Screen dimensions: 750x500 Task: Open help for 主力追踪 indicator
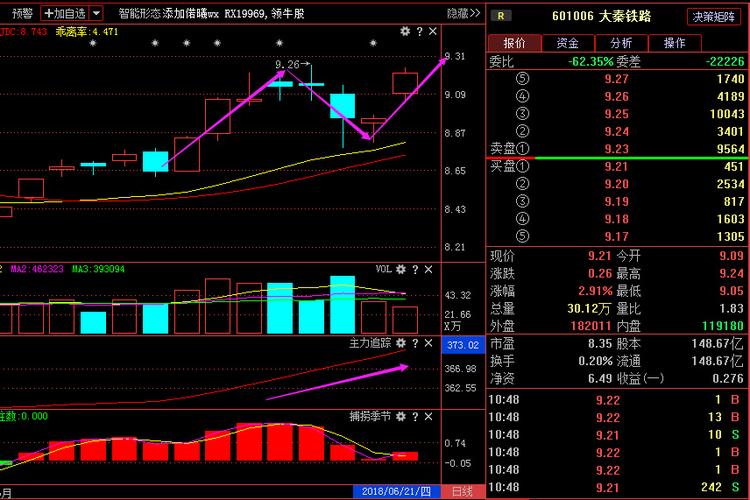[415, 343]
